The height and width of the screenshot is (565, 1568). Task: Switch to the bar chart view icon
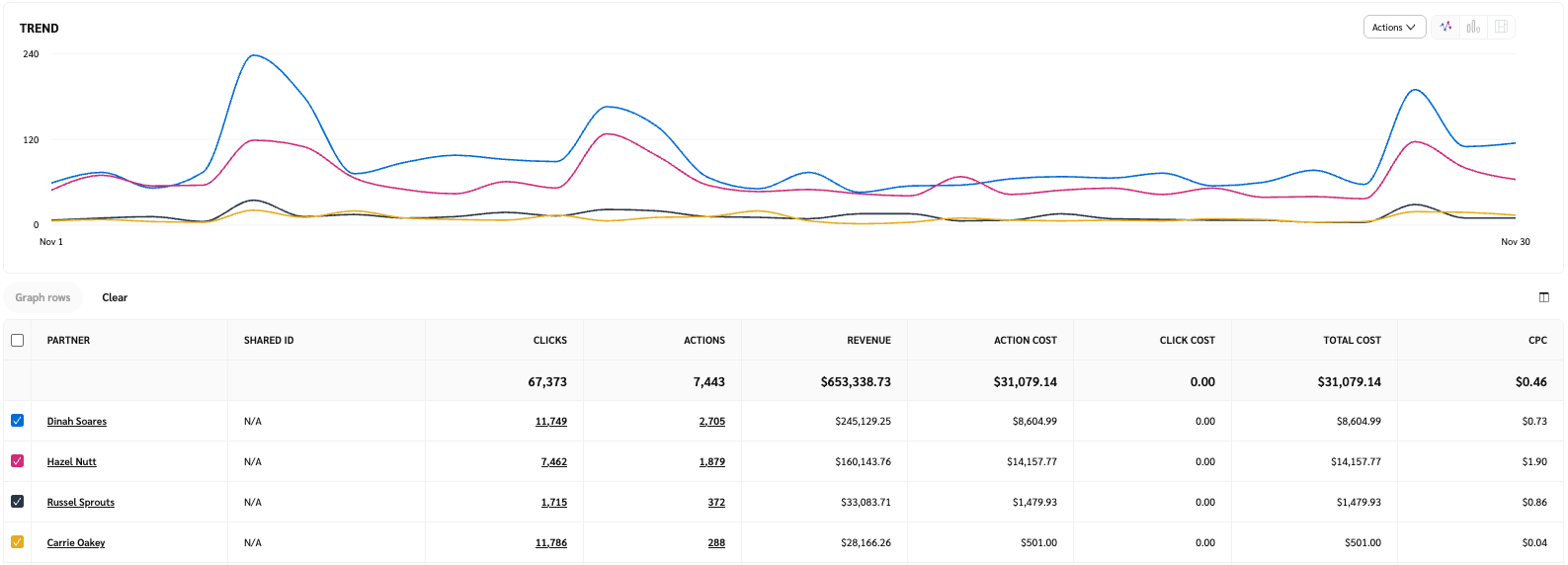[x=1473, y=27]
